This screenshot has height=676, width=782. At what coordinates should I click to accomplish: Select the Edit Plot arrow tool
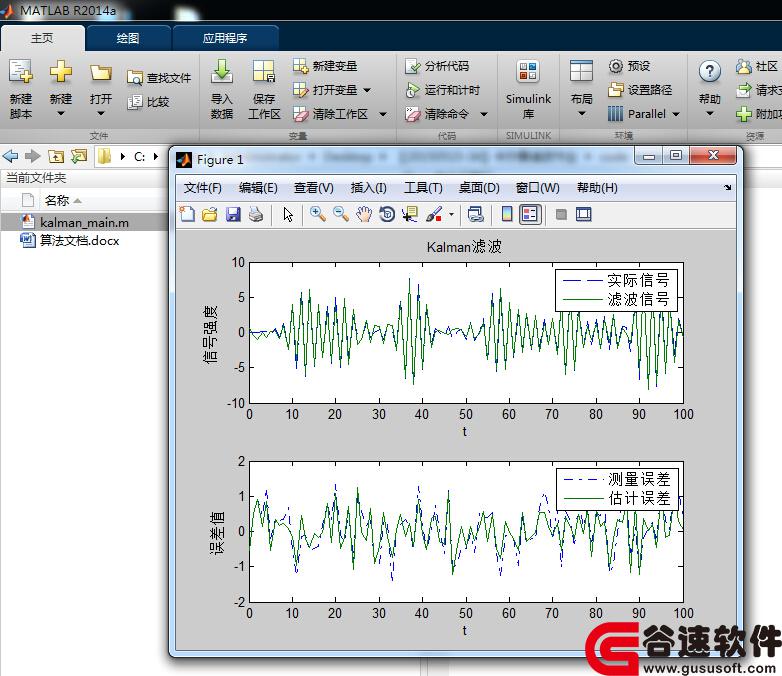pyautogui.click(x=288, y=215)
